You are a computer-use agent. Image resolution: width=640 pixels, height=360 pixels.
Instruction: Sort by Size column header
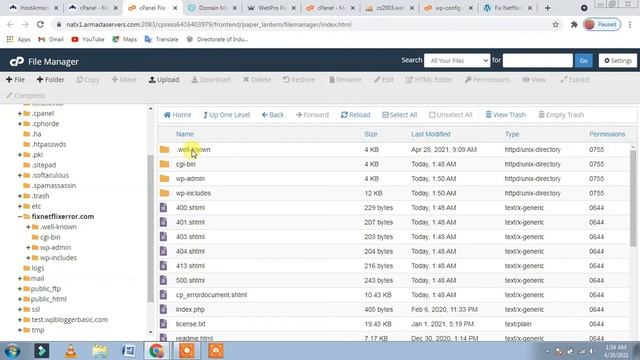tap(371, 134)
